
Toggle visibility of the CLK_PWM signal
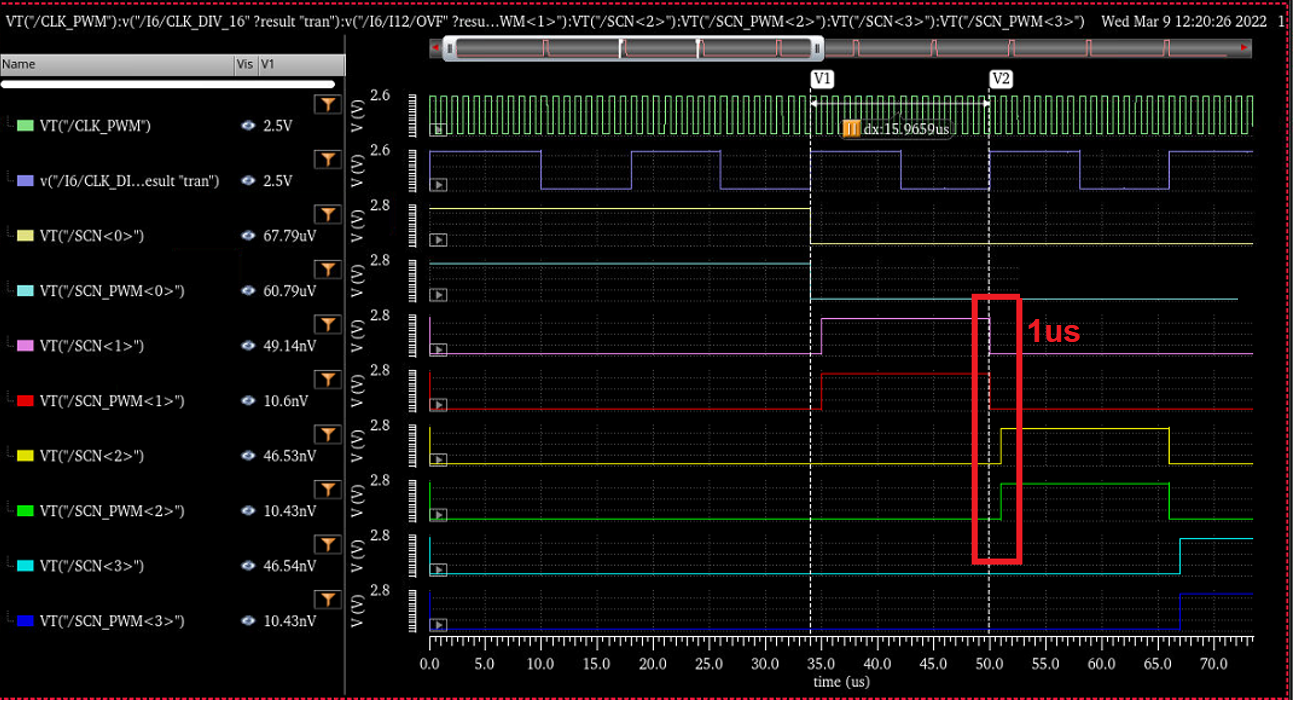pos(248,127)
